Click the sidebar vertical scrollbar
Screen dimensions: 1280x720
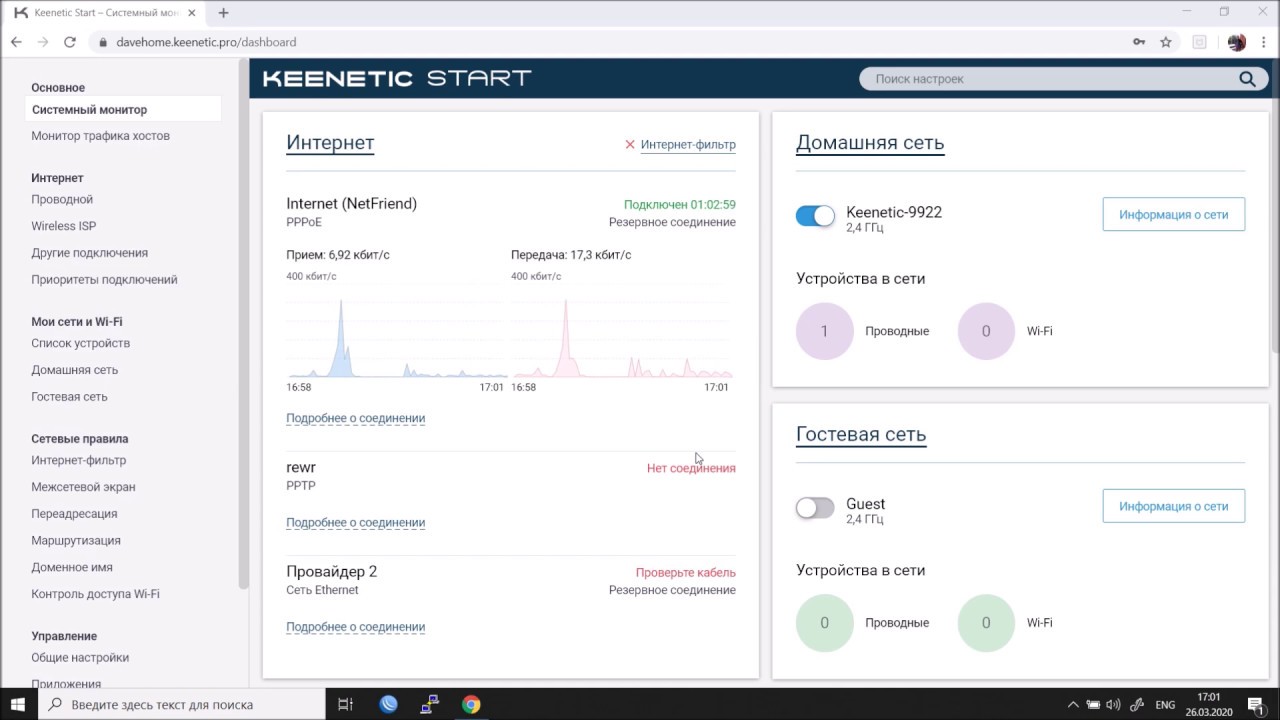[243, 325]
